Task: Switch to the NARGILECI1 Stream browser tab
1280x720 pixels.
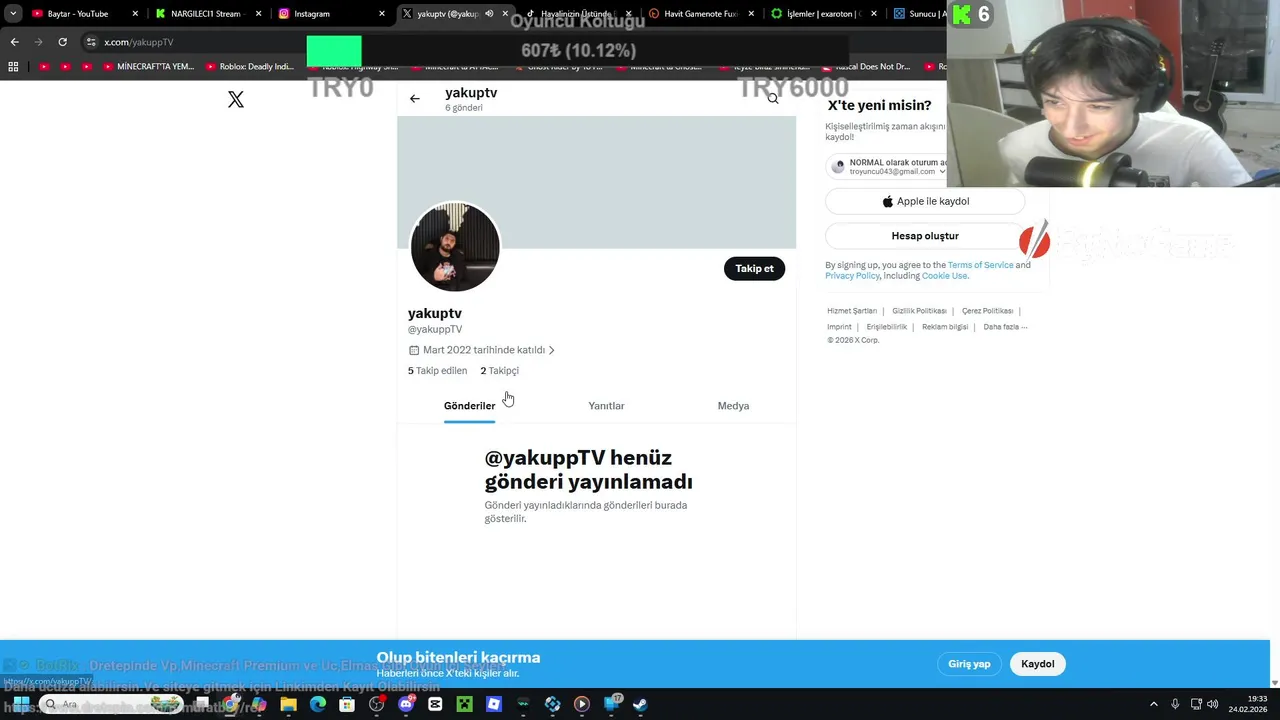Action: tap(208, 14)
